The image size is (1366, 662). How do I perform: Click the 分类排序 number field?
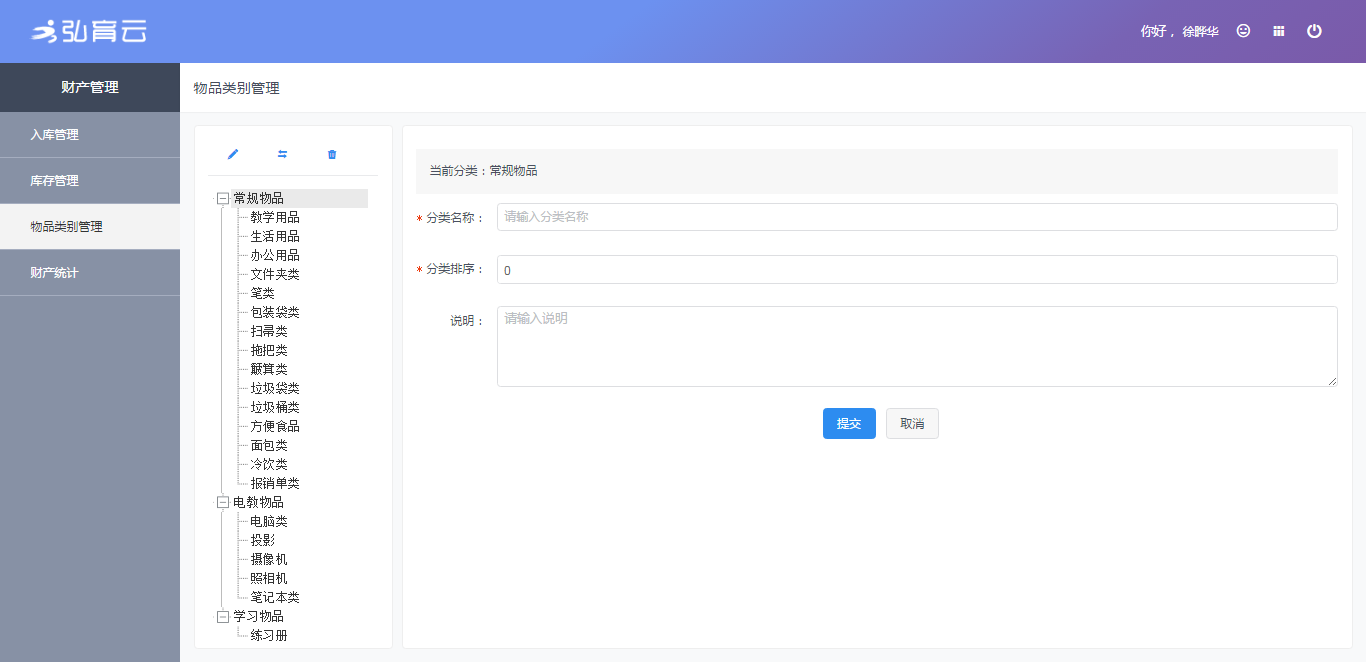[916, 269]
